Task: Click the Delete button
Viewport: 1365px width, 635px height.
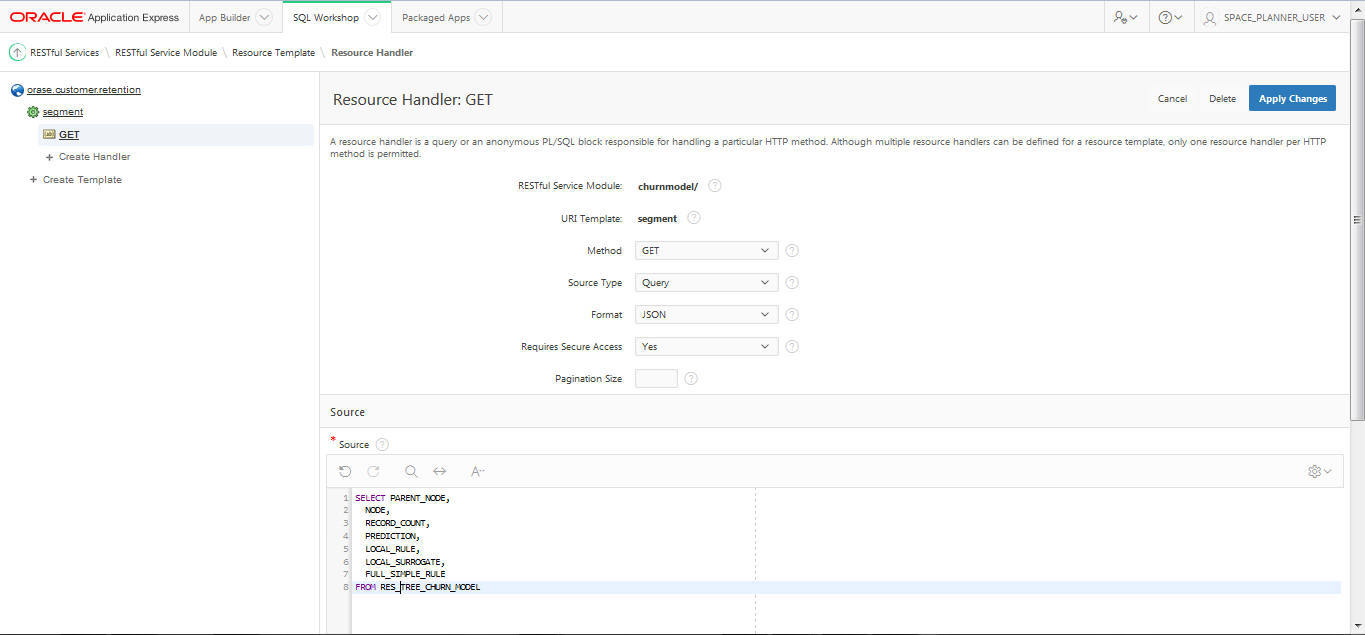Action: pyautogui.click(x=1222, y=99)
